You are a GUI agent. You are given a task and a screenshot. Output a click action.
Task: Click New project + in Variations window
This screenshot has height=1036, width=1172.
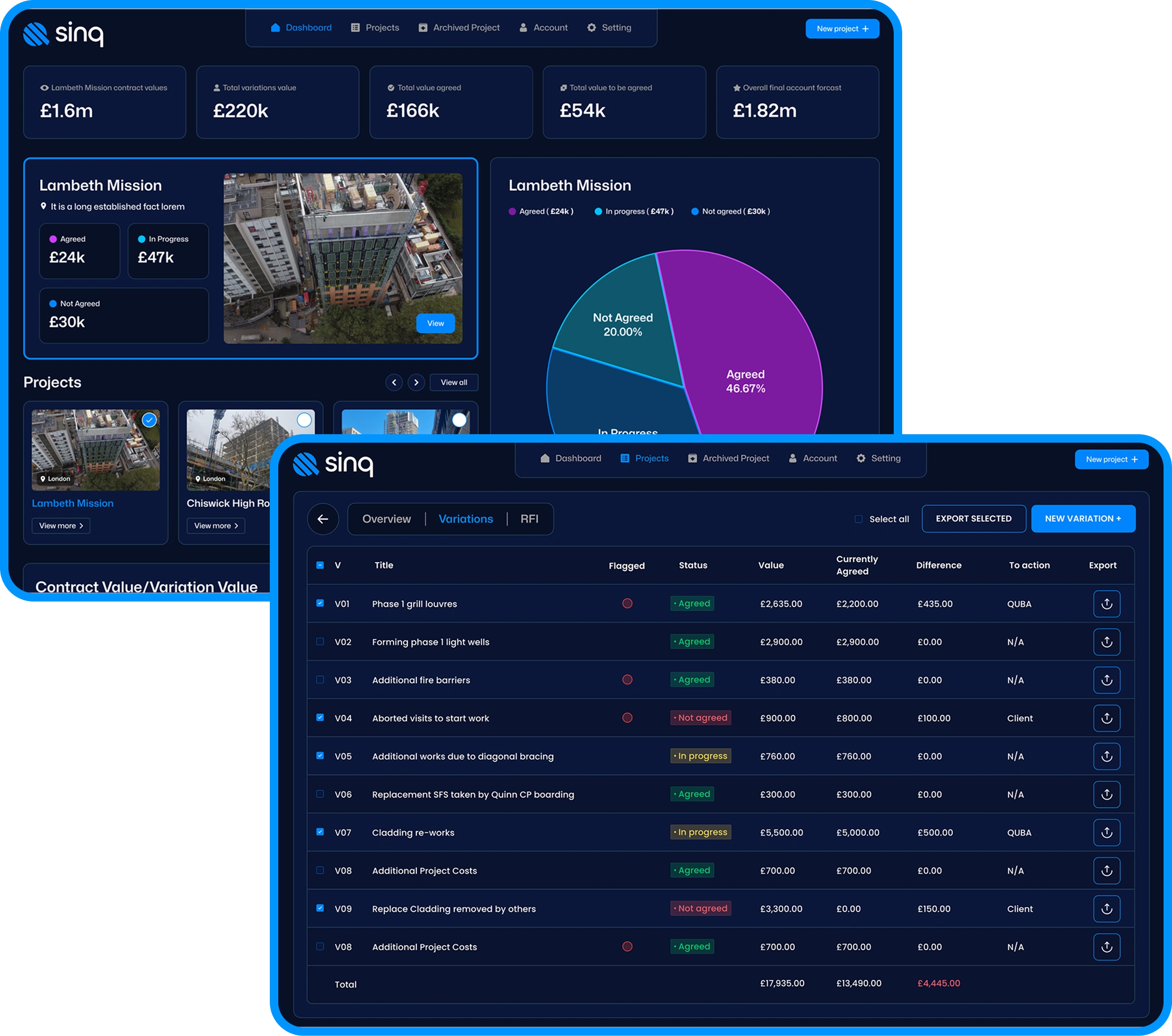point(1111,459)
